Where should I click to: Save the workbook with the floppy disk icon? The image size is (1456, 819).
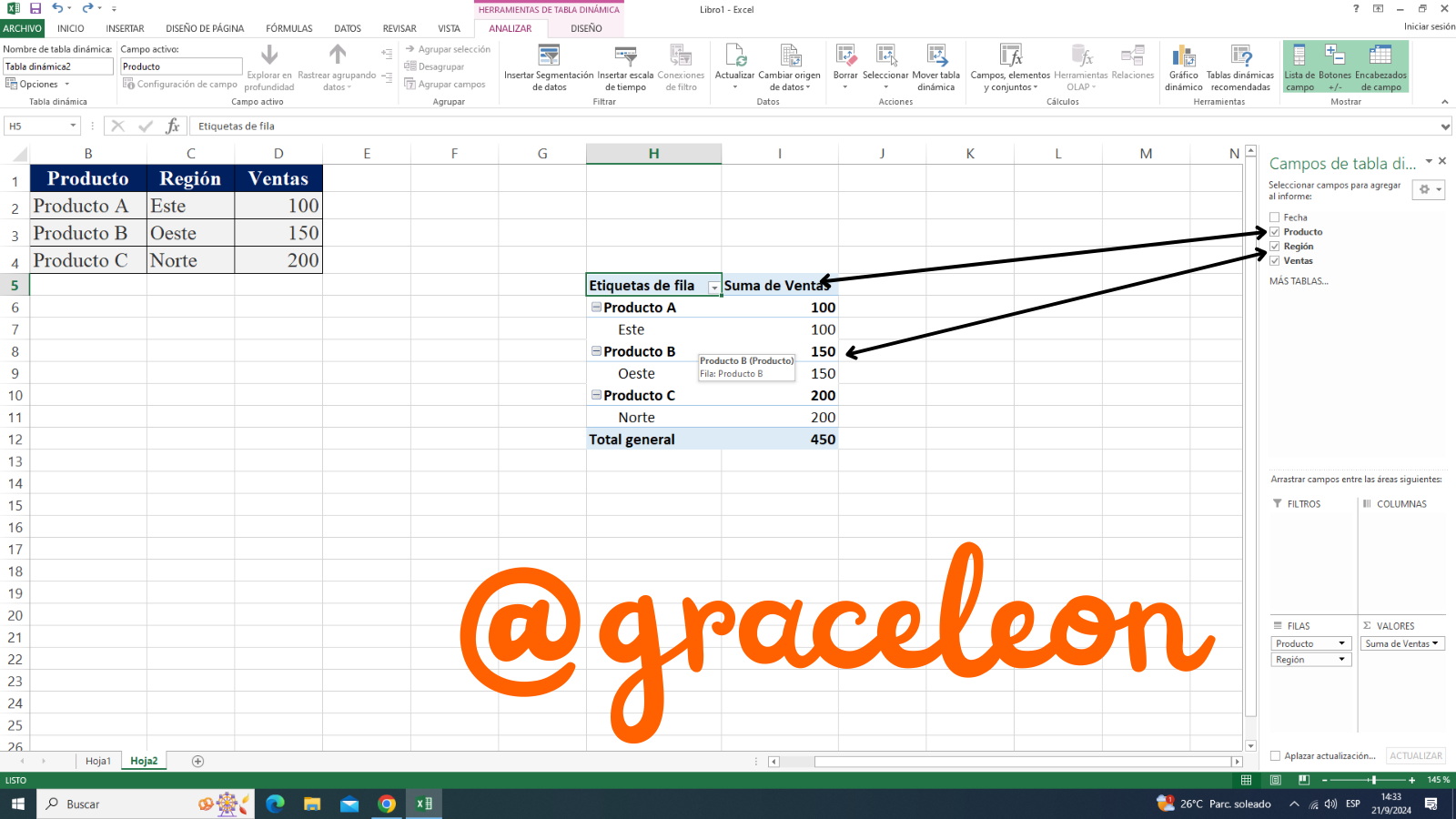tap(35, 8)
